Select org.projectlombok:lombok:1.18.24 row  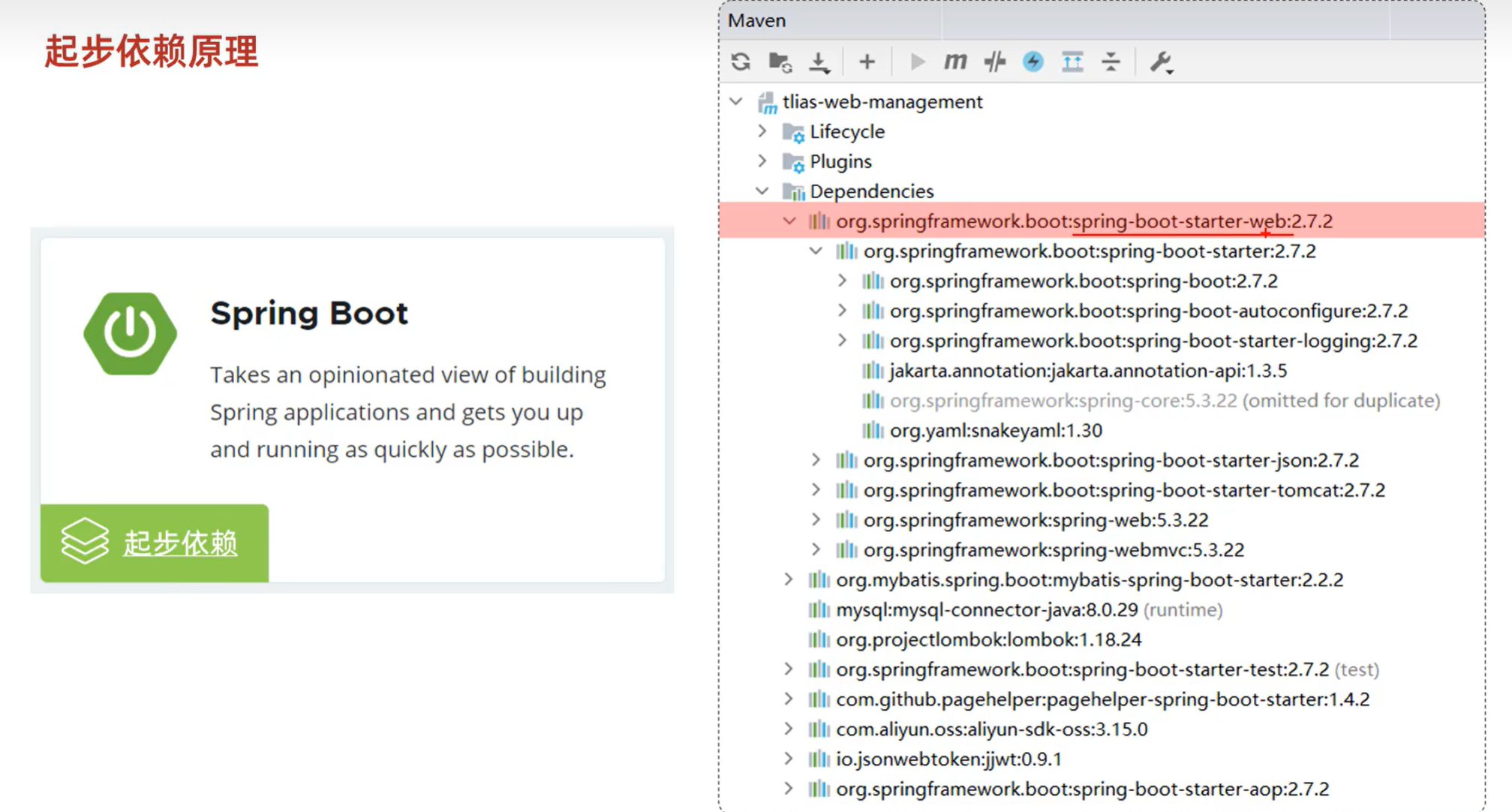pos(1102,639)
